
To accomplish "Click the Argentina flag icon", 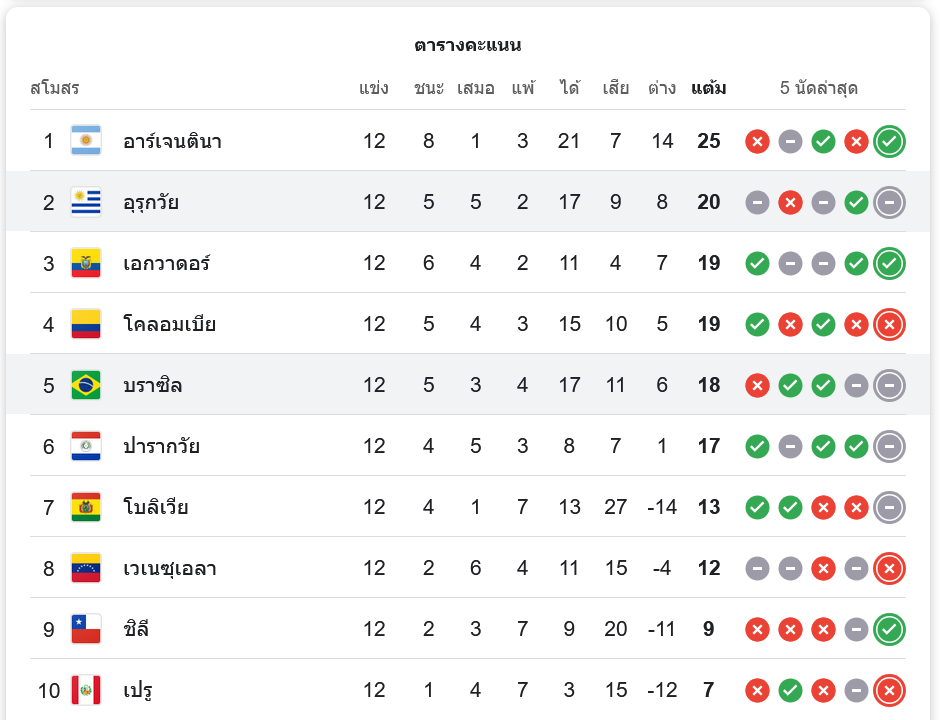I will point(86,141).
